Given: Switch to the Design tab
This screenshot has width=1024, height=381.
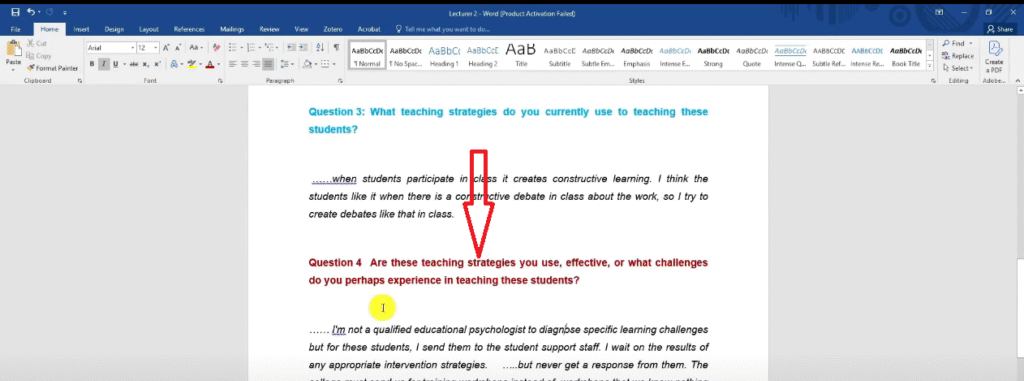Looking at the screenshot, I should pos(114,29).
